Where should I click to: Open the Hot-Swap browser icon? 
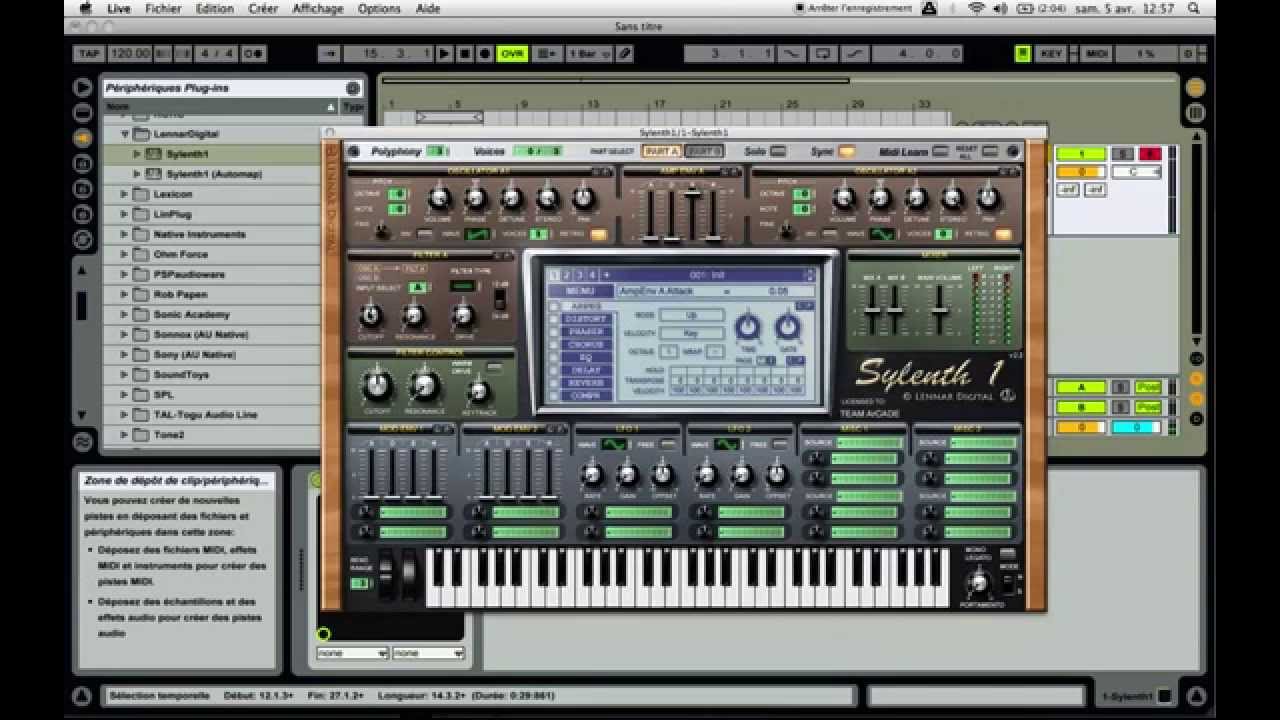point(82,239)
